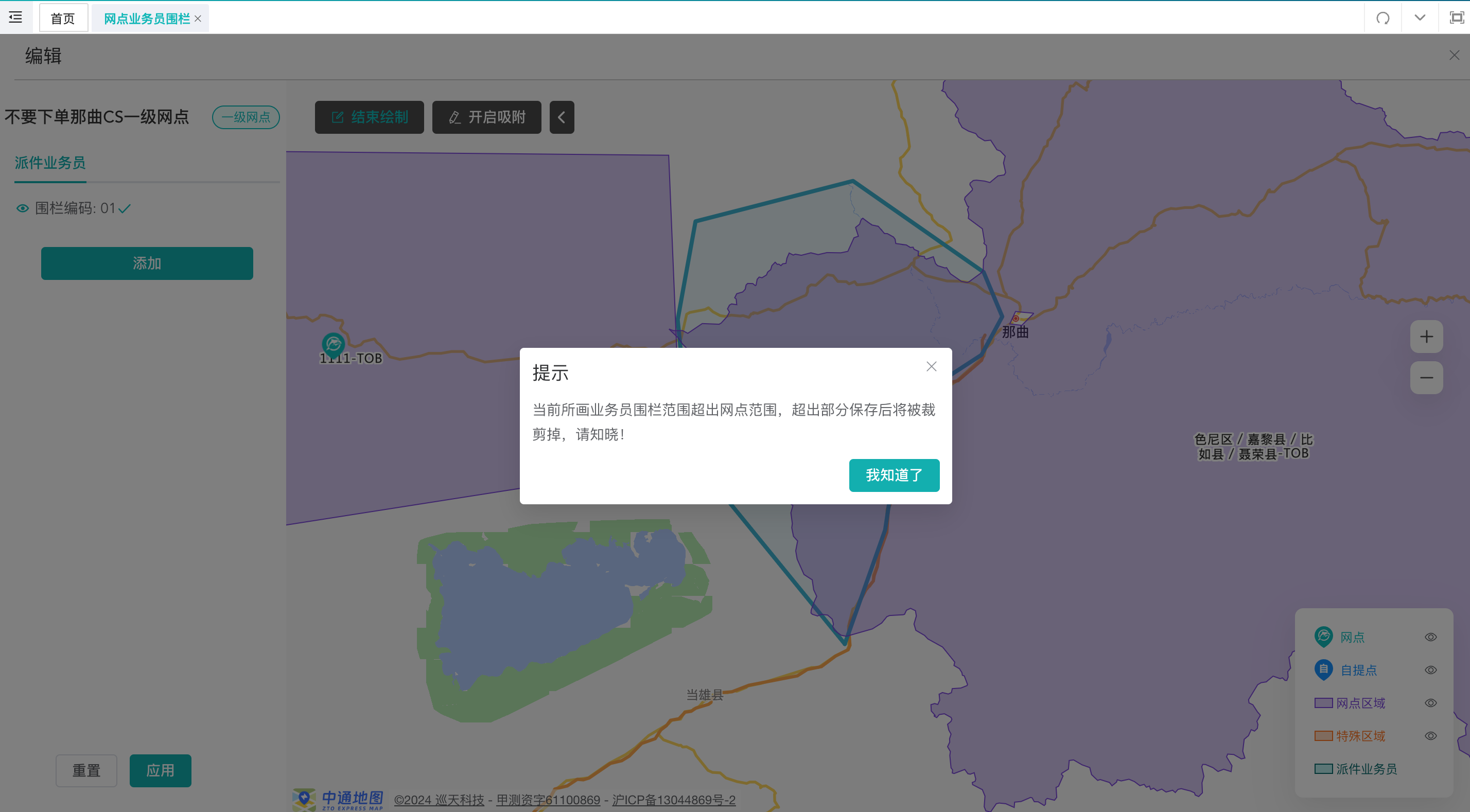Open the 甲测资字61100869 link
Screen dimensions: 1470x812
548,800
